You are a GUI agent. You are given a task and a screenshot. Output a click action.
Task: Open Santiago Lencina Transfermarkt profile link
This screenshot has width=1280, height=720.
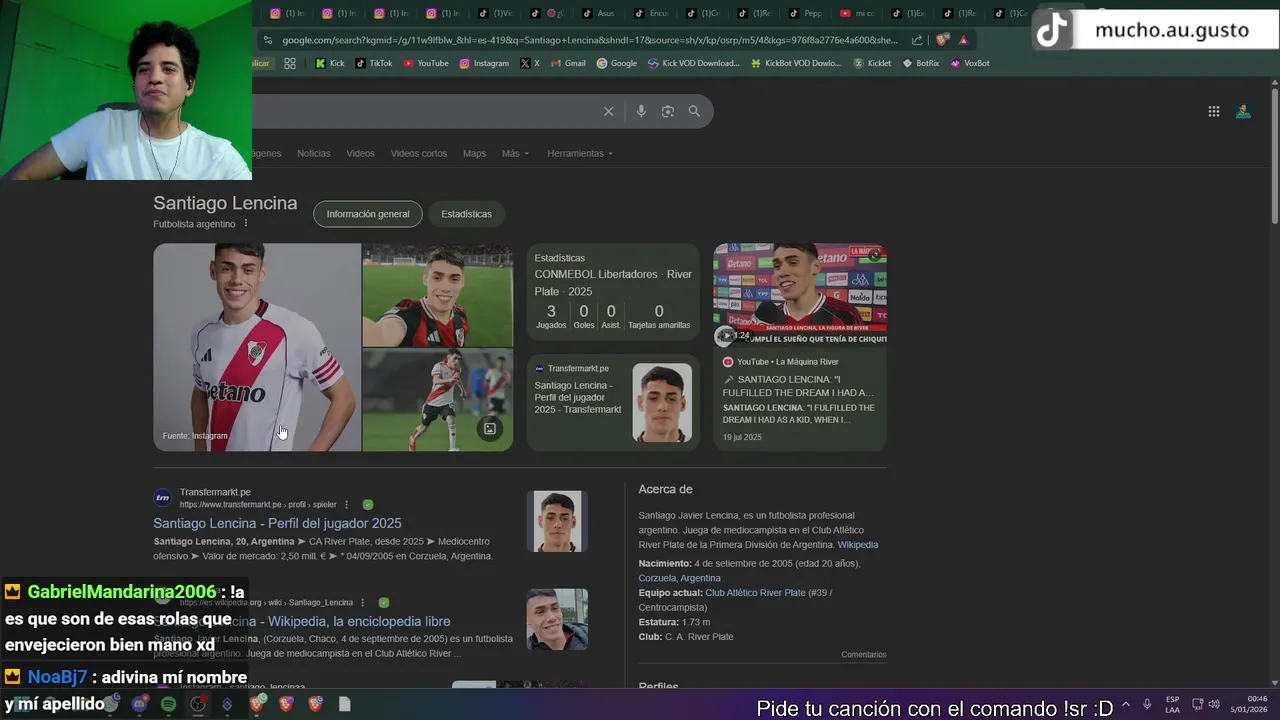tap(277, 523)
